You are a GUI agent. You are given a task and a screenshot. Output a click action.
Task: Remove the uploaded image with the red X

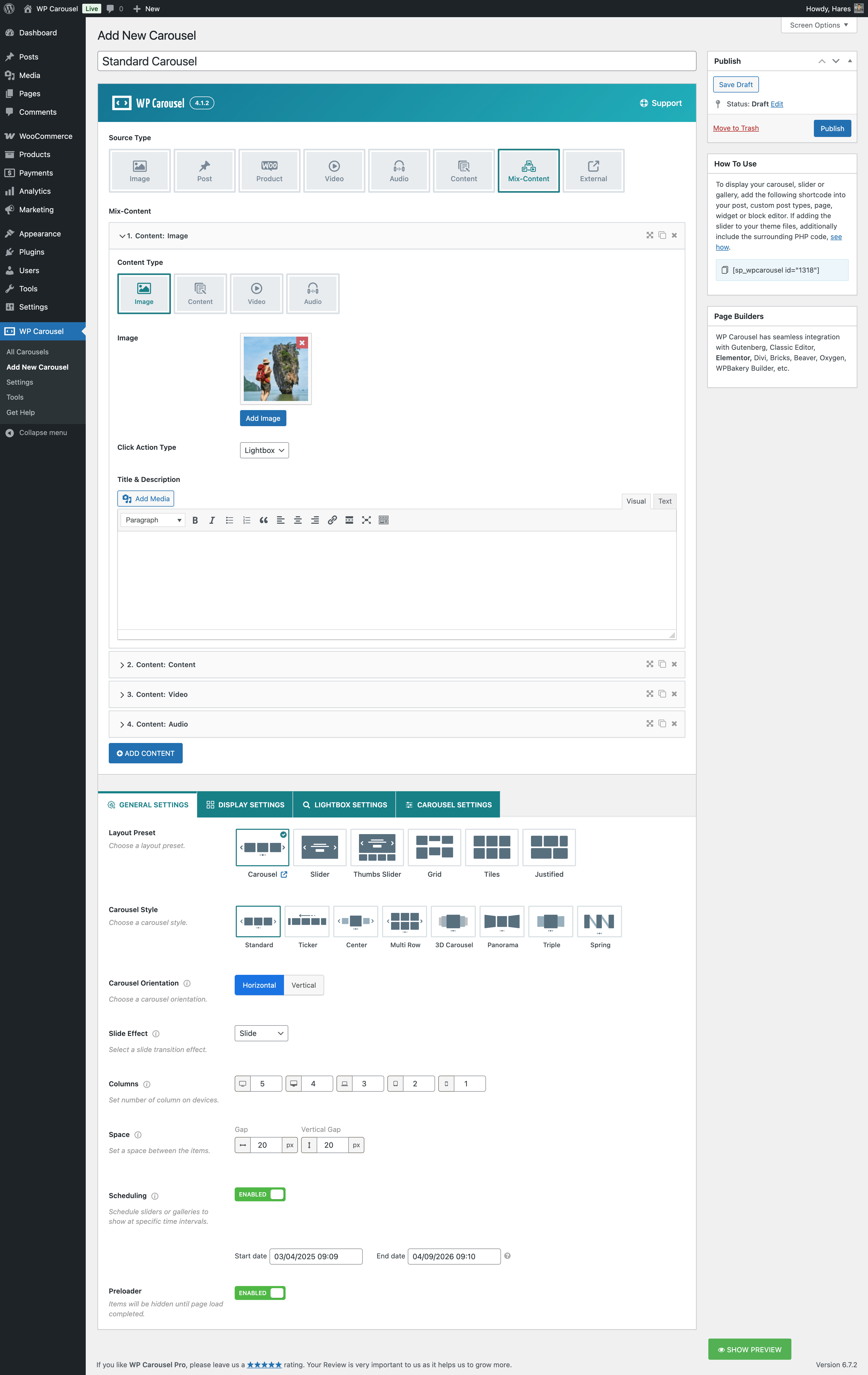(302, 343)
